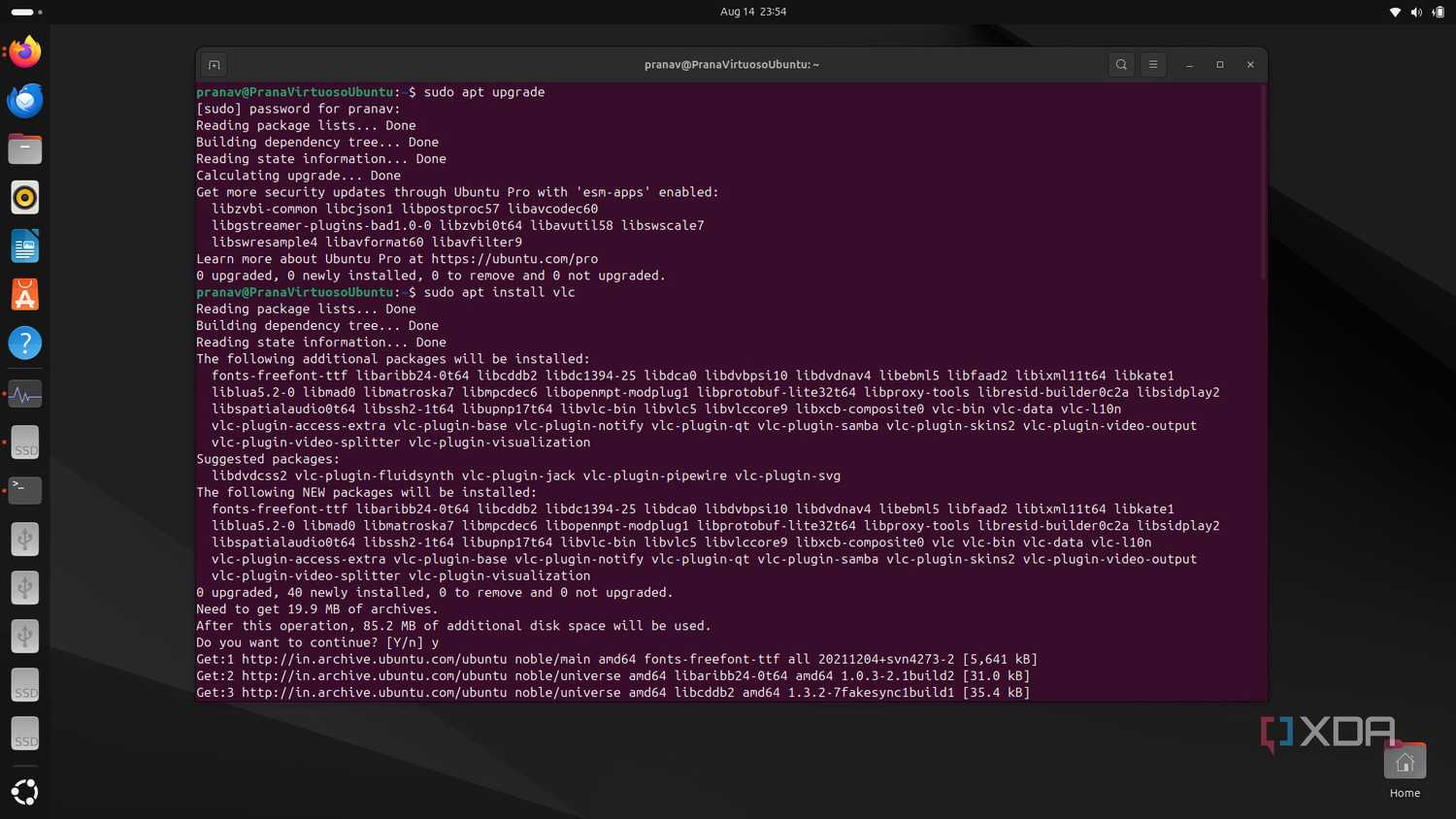Click the https://ubuntu.com/pro link
Viewport: 1456px width, 819px height.
pos(514,259)
